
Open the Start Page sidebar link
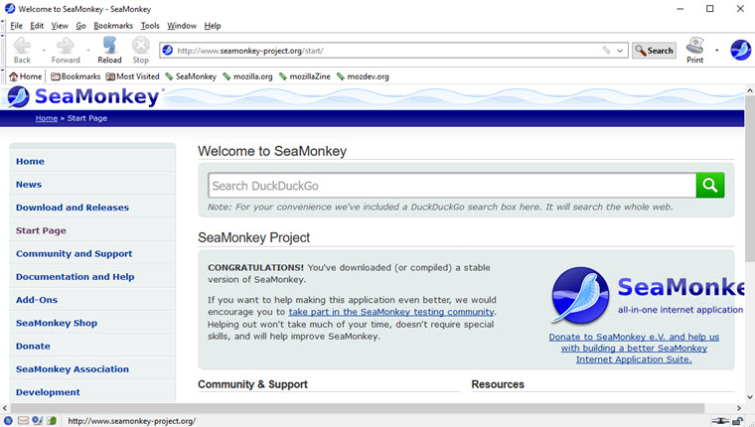41,231
